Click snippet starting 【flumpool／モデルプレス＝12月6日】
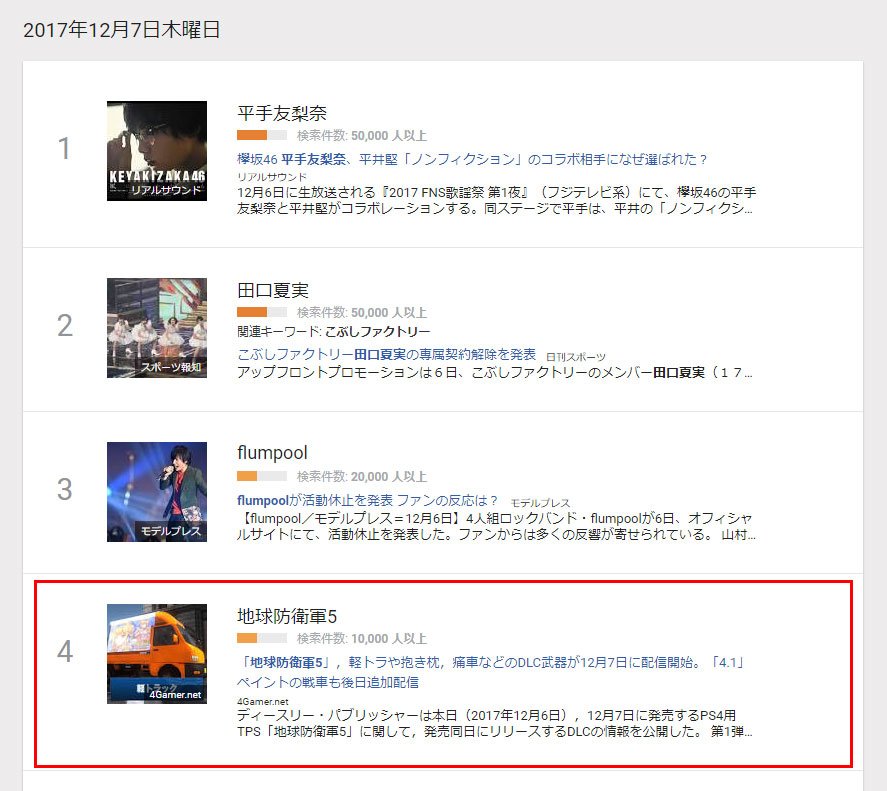The width and height of the screenshot is (887, 791). coord(496,526)
